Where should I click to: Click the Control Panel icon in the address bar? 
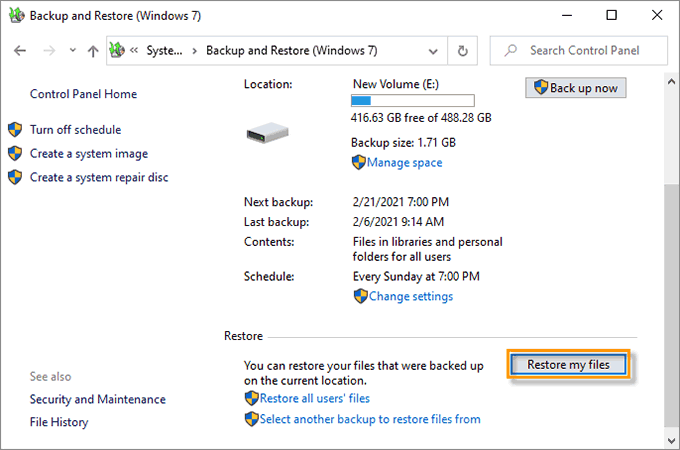pos(117,50)
